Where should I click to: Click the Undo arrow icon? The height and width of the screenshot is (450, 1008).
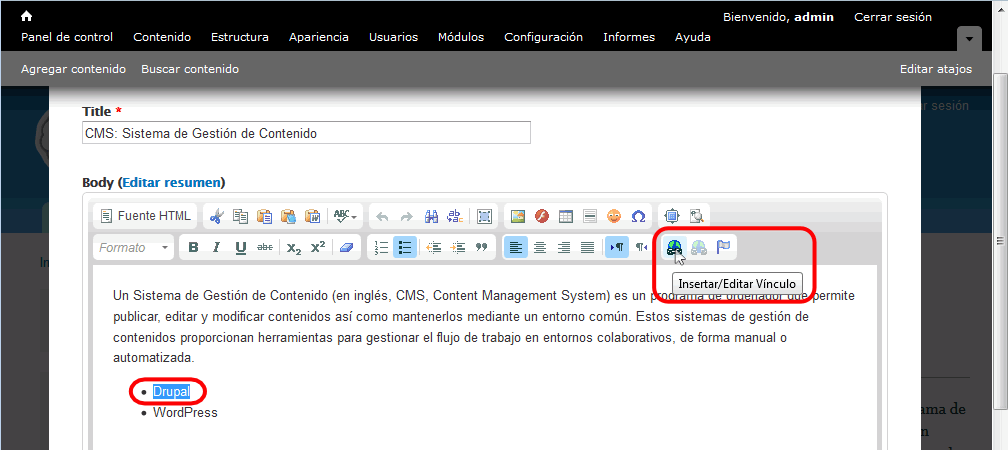[382, 217]
